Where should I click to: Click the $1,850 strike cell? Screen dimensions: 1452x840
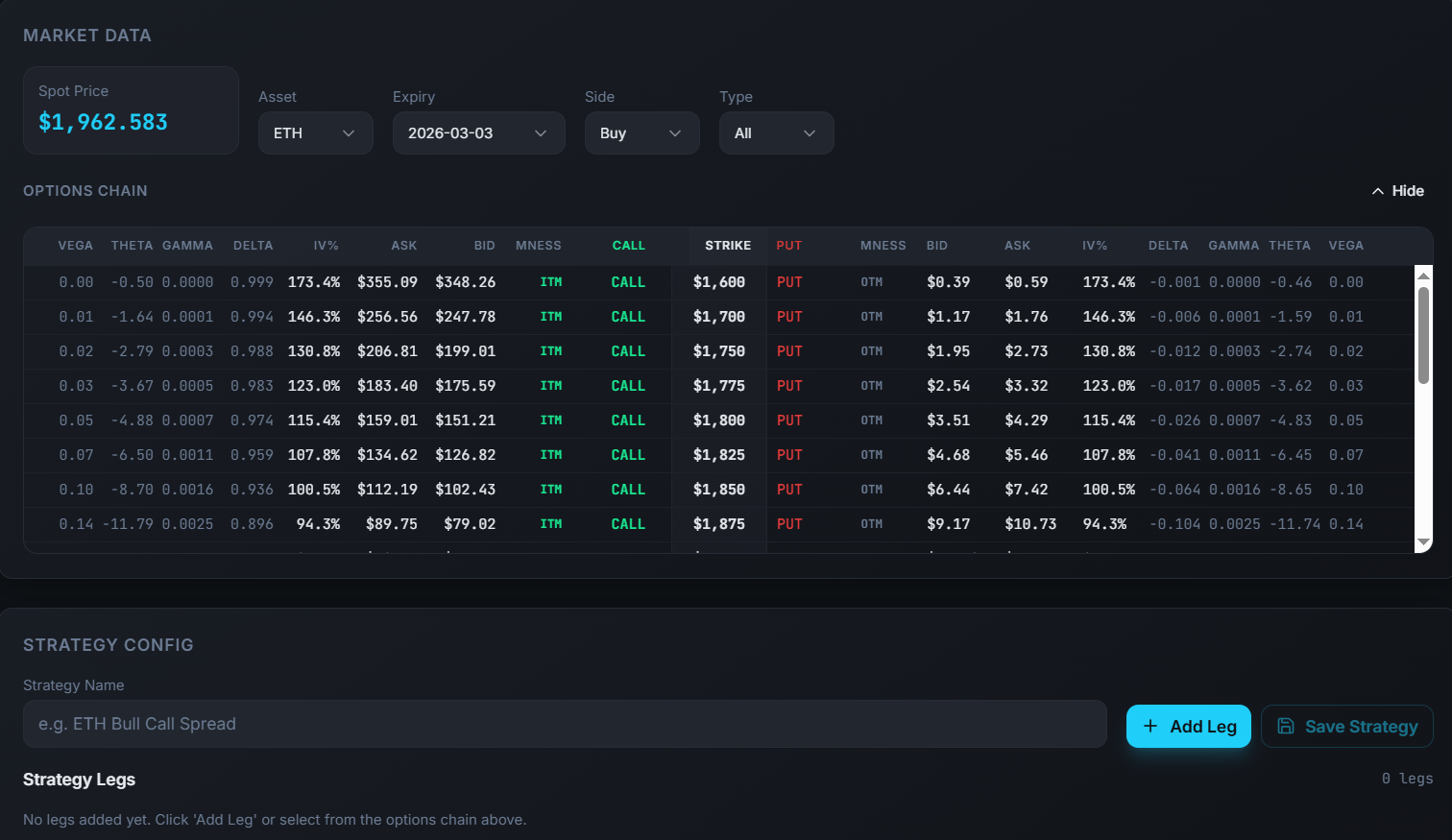coord(719,490)
